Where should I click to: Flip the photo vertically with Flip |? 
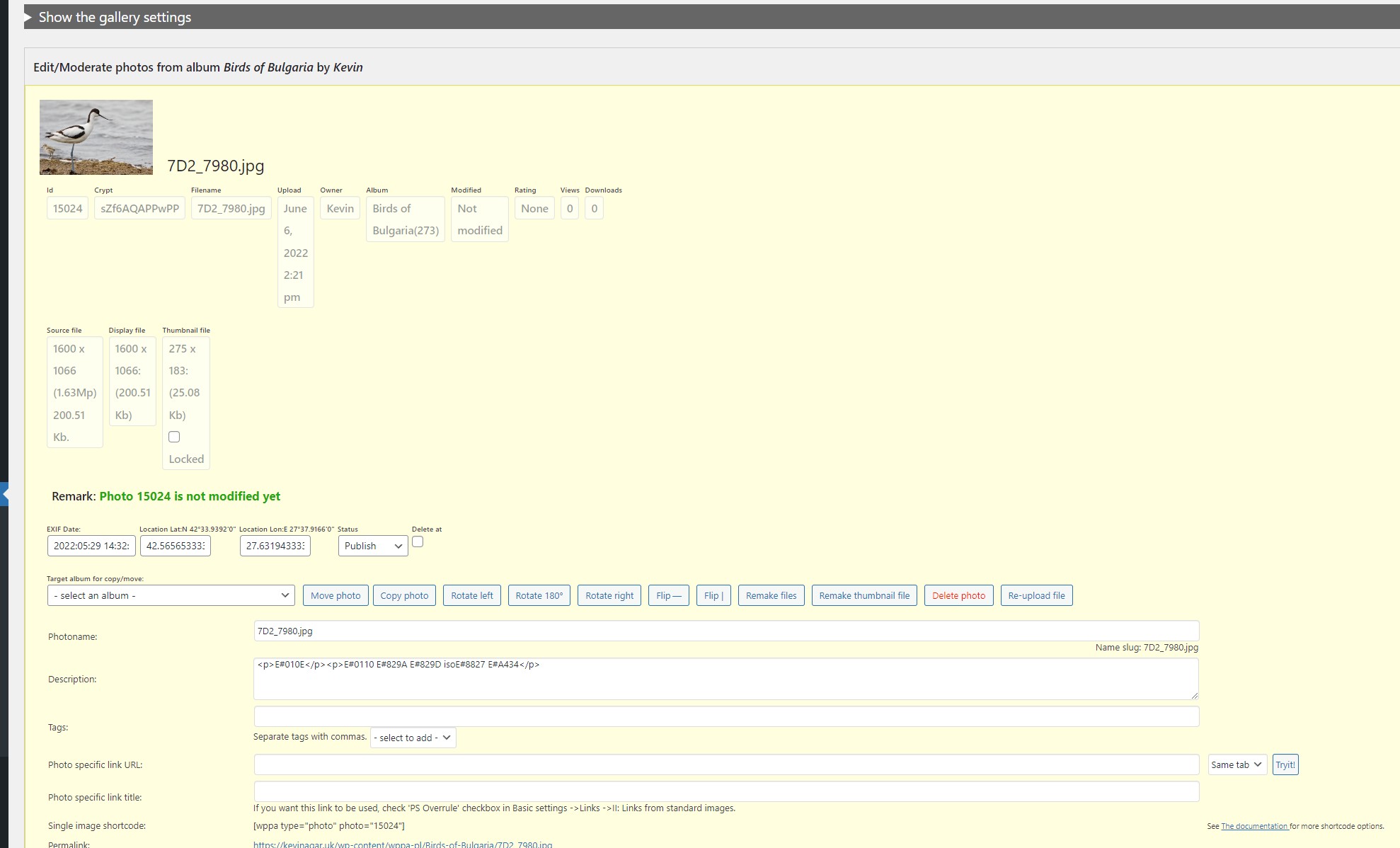[x=713, y=595]
